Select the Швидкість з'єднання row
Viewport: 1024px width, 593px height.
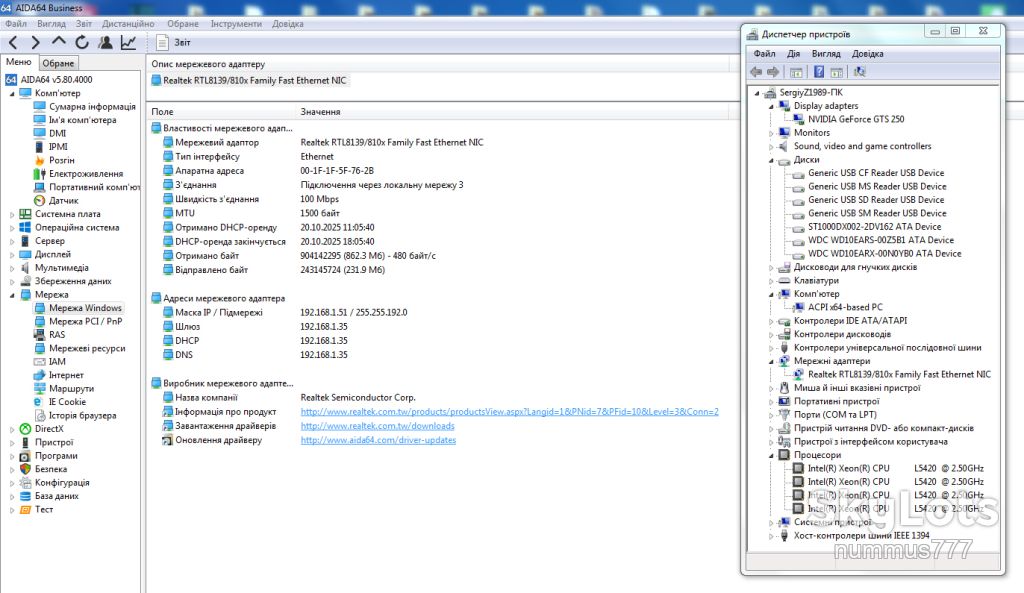[217, 199]
